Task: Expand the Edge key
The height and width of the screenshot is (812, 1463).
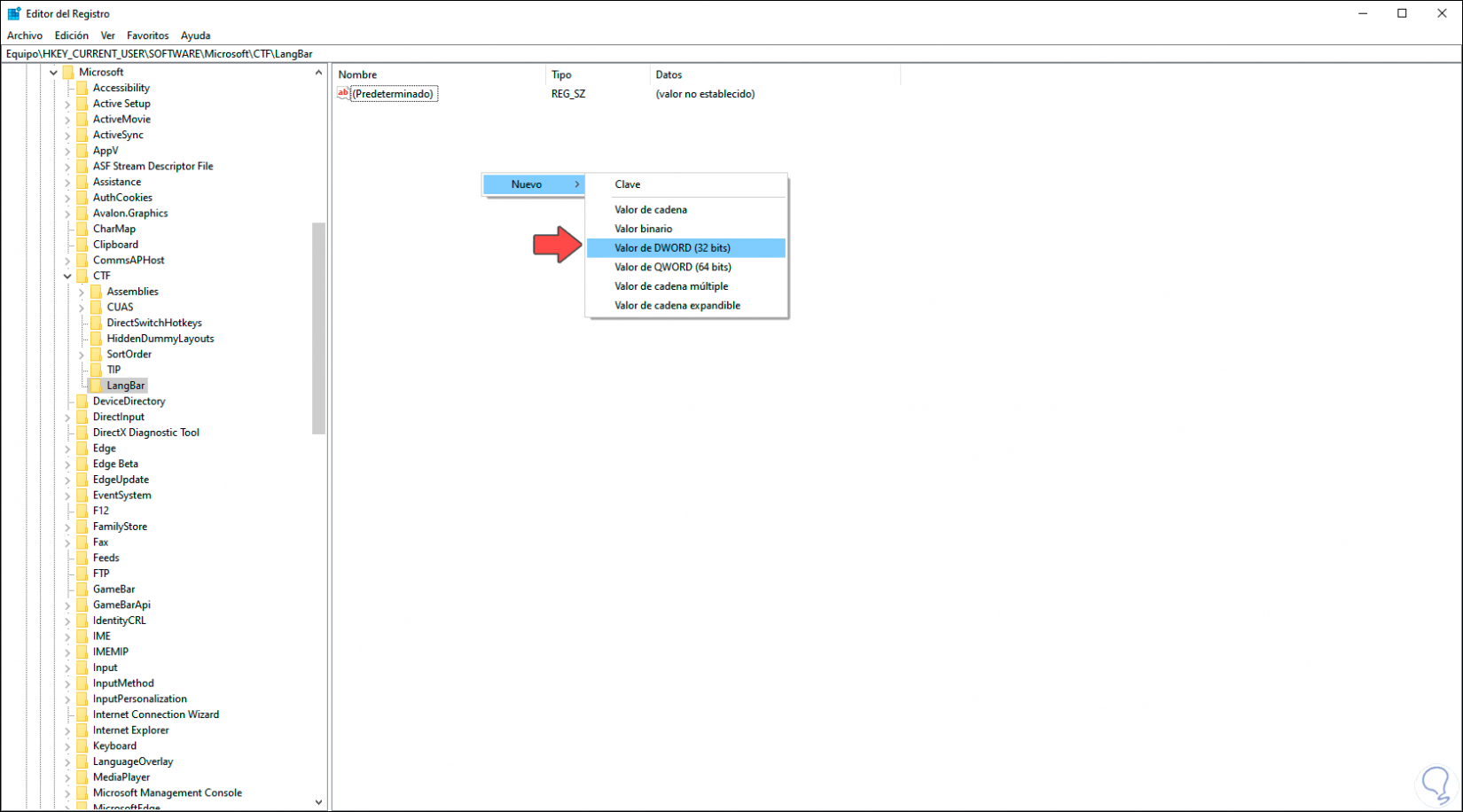Action: [x=67, y=449]
